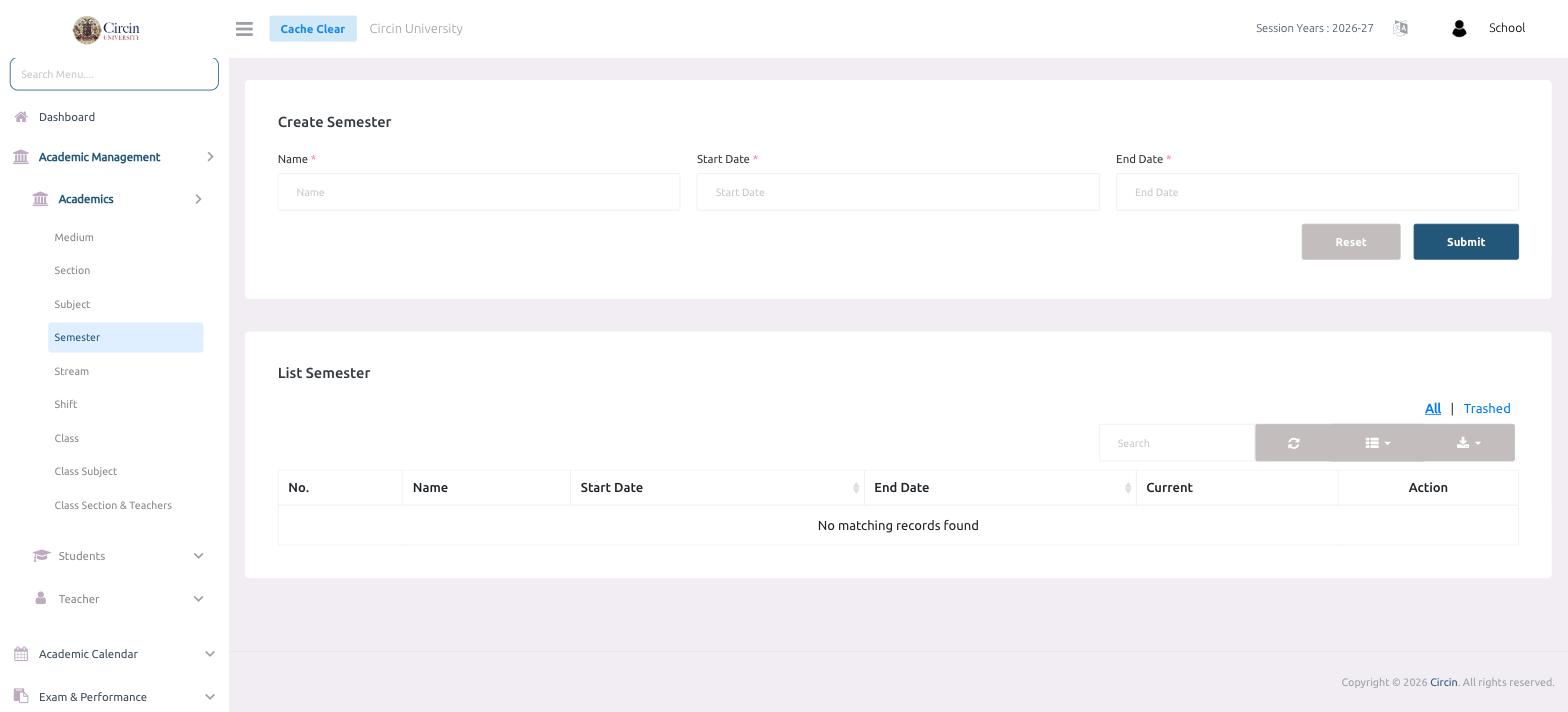
Task: Open the export download dropdown
Action: coord(1469,443)
